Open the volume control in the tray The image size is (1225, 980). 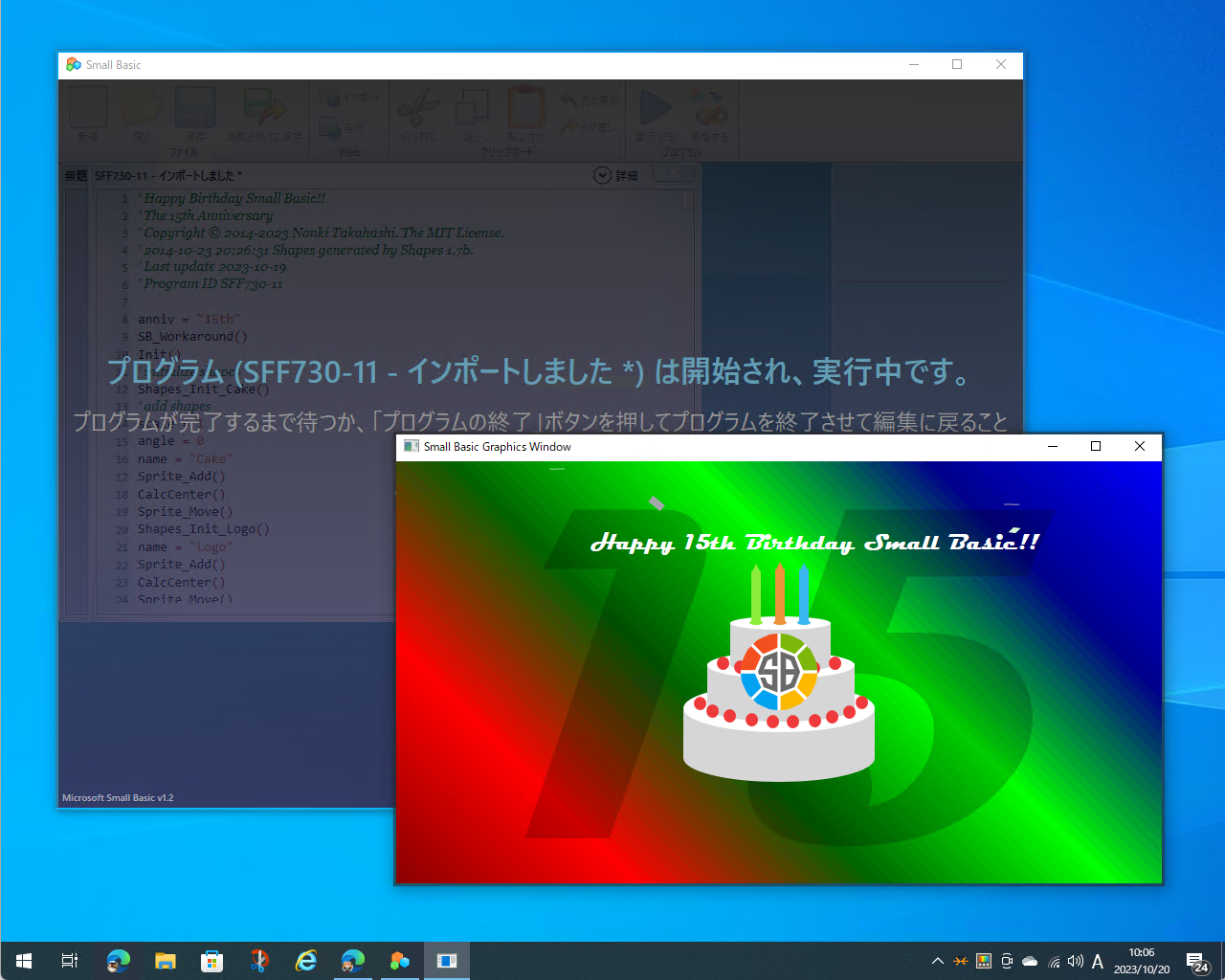tap(1076, 962)
